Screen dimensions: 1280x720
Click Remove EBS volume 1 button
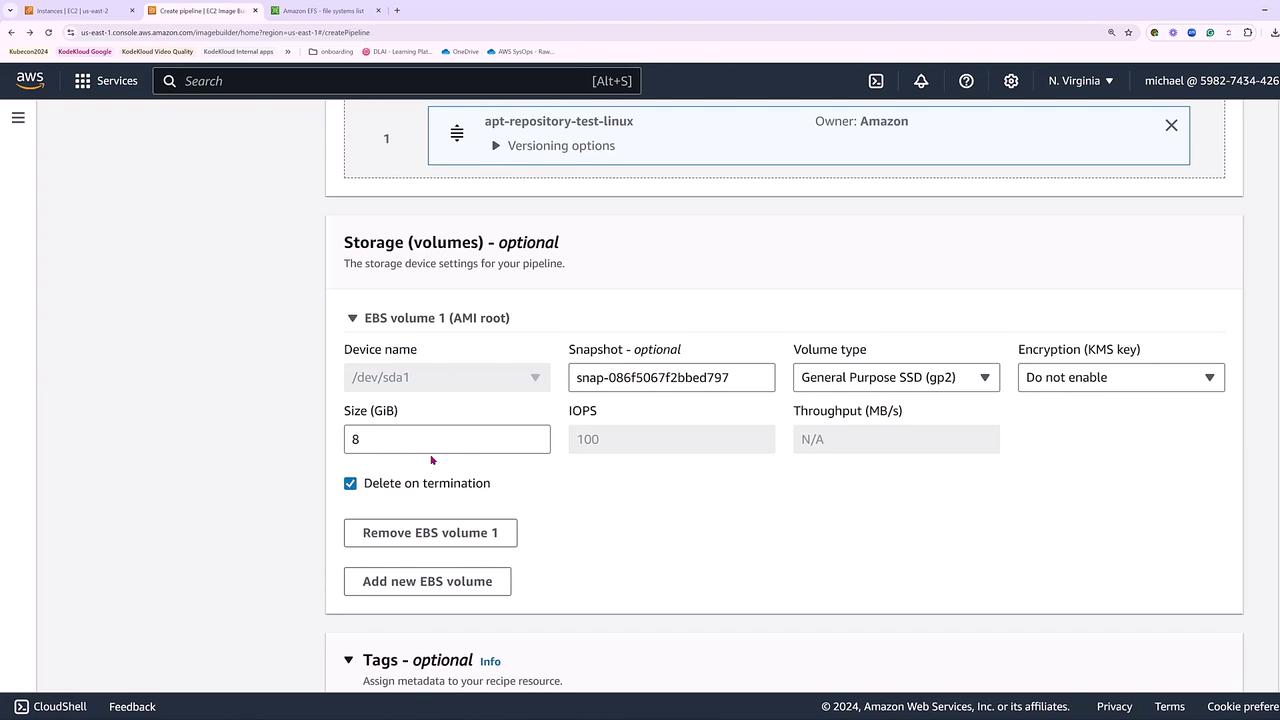430,533
